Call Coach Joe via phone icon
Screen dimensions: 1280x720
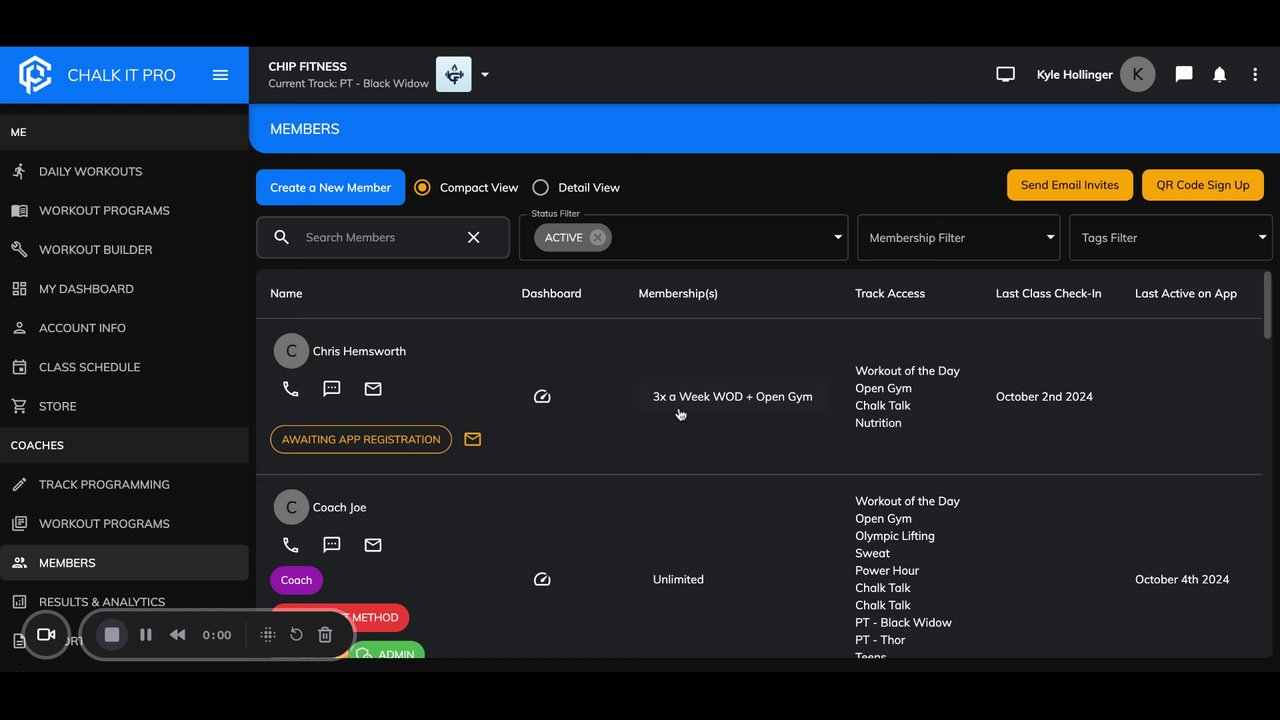(x=291, y=545)
